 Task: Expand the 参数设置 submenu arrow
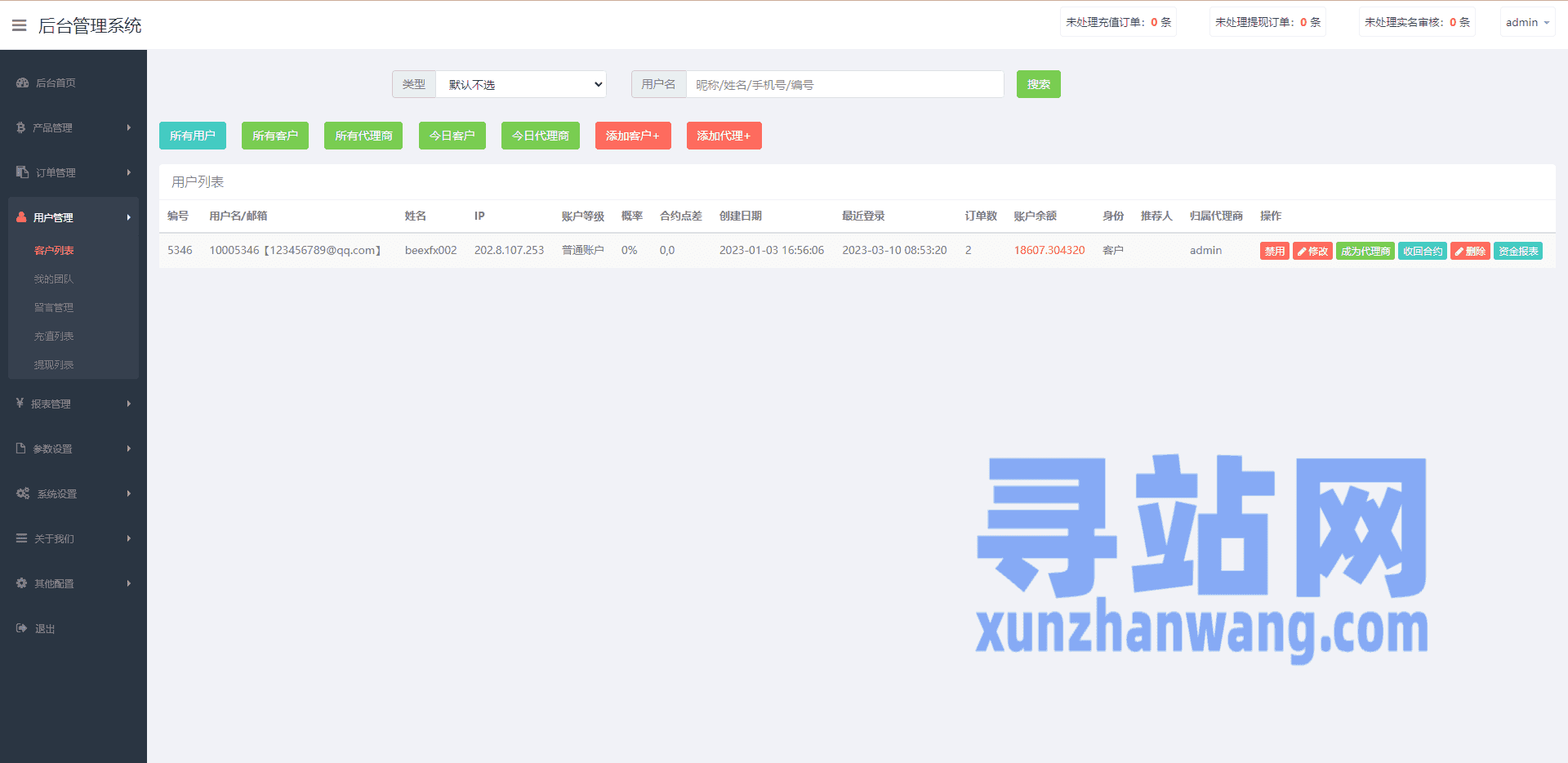(x=129, y=448)
